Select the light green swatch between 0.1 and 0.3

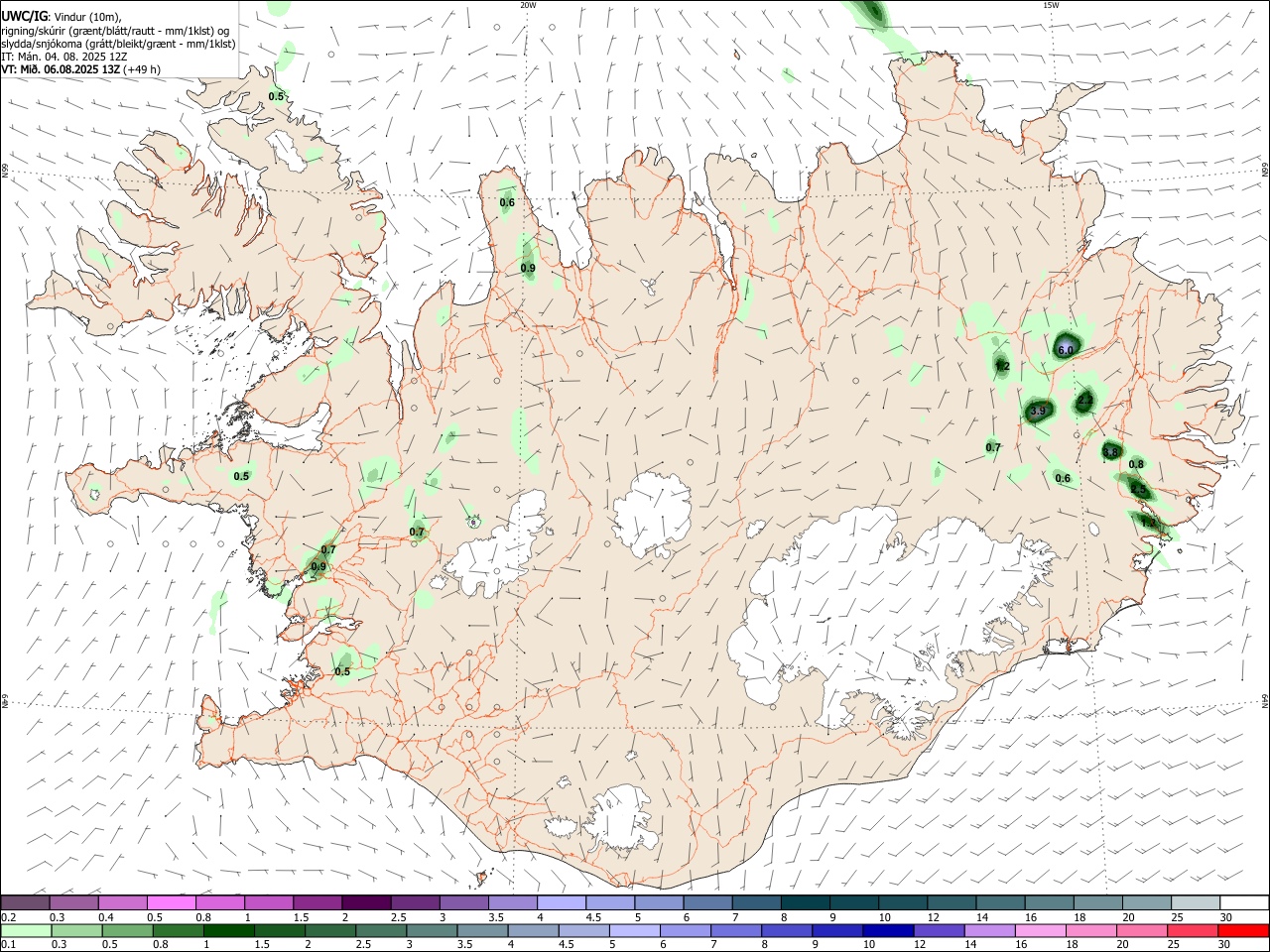pyautogui.click(x=26, y=931)
